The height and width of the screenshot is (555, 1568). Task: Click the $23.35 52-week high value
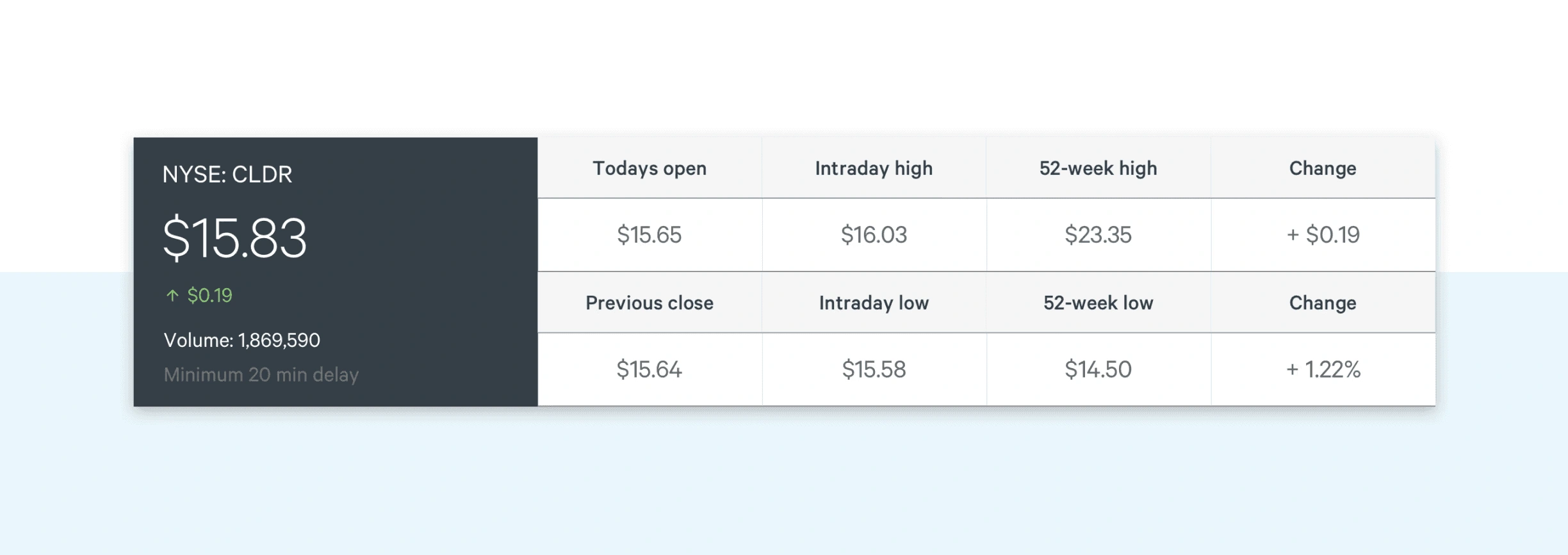[x=1098, y=235]
